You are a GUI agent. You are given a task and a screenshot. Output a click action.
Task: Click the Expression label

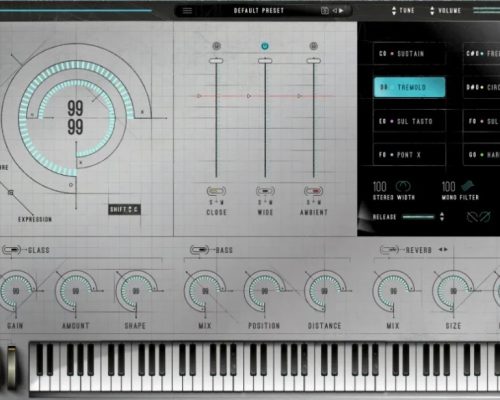[35, 219]
